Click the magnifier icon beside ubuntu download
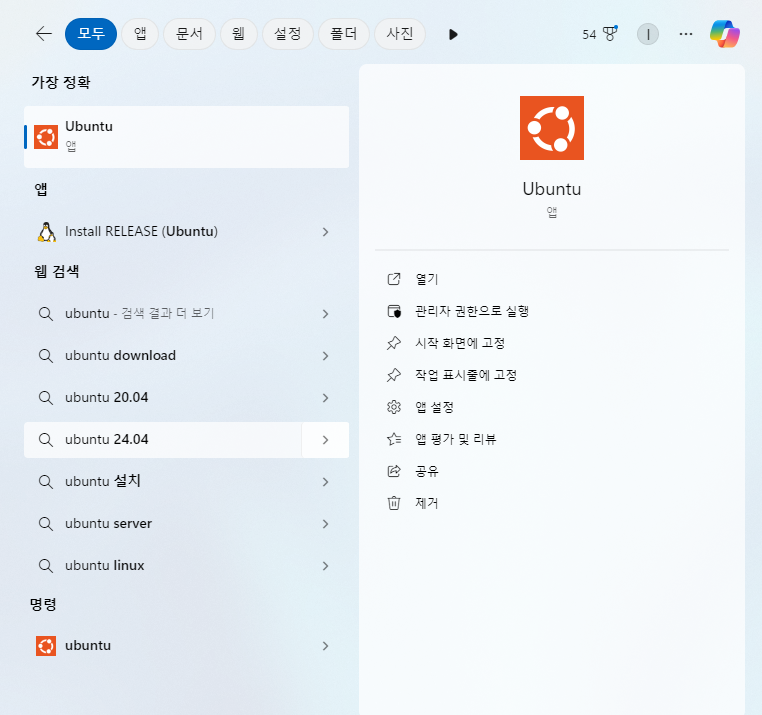The height and width of the screenshot is (715, 762). click(46, 356)
